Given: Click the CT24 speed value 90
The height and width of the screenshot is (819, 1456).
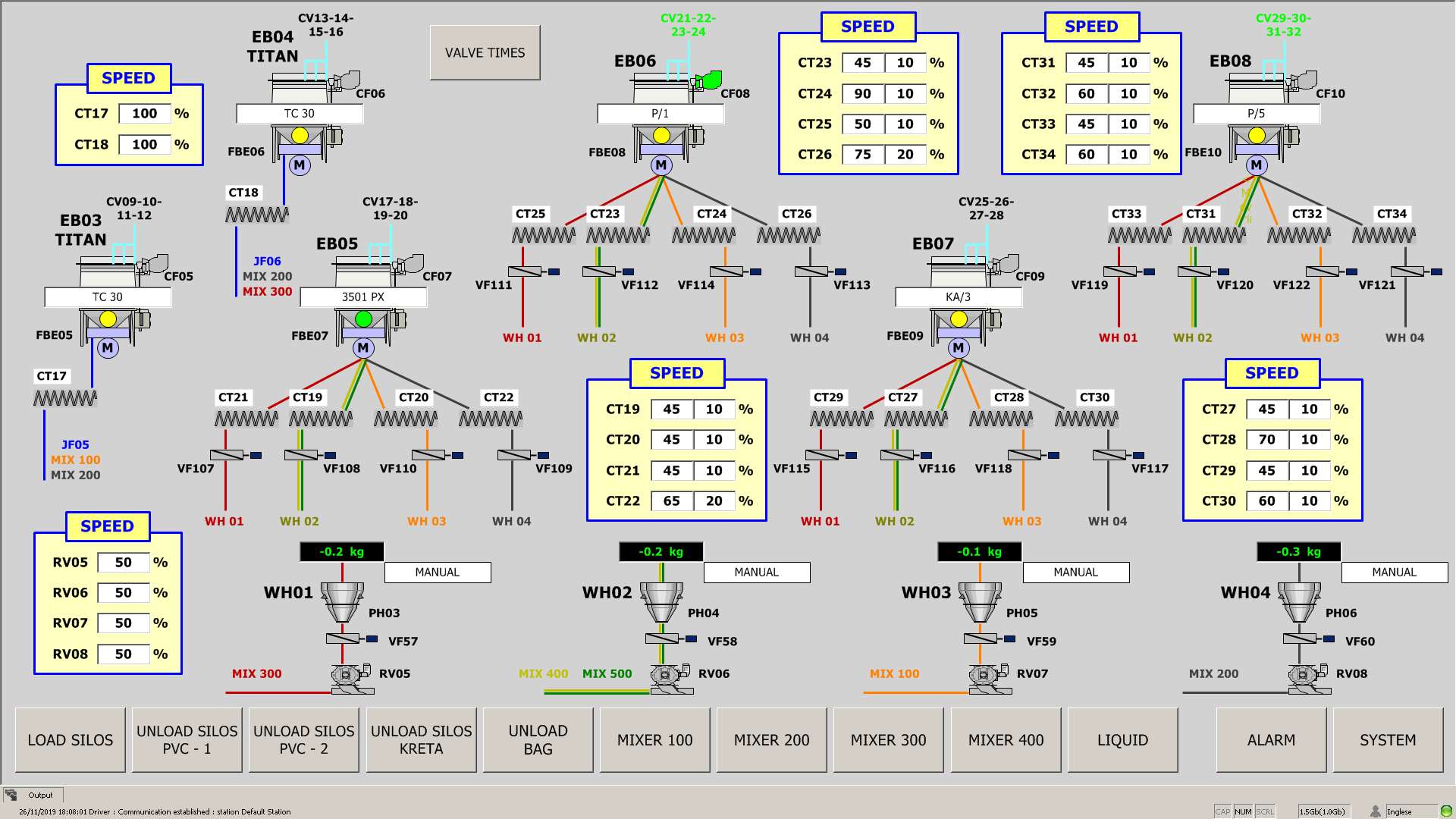Looking at the screenshot, I should (862, 93).
